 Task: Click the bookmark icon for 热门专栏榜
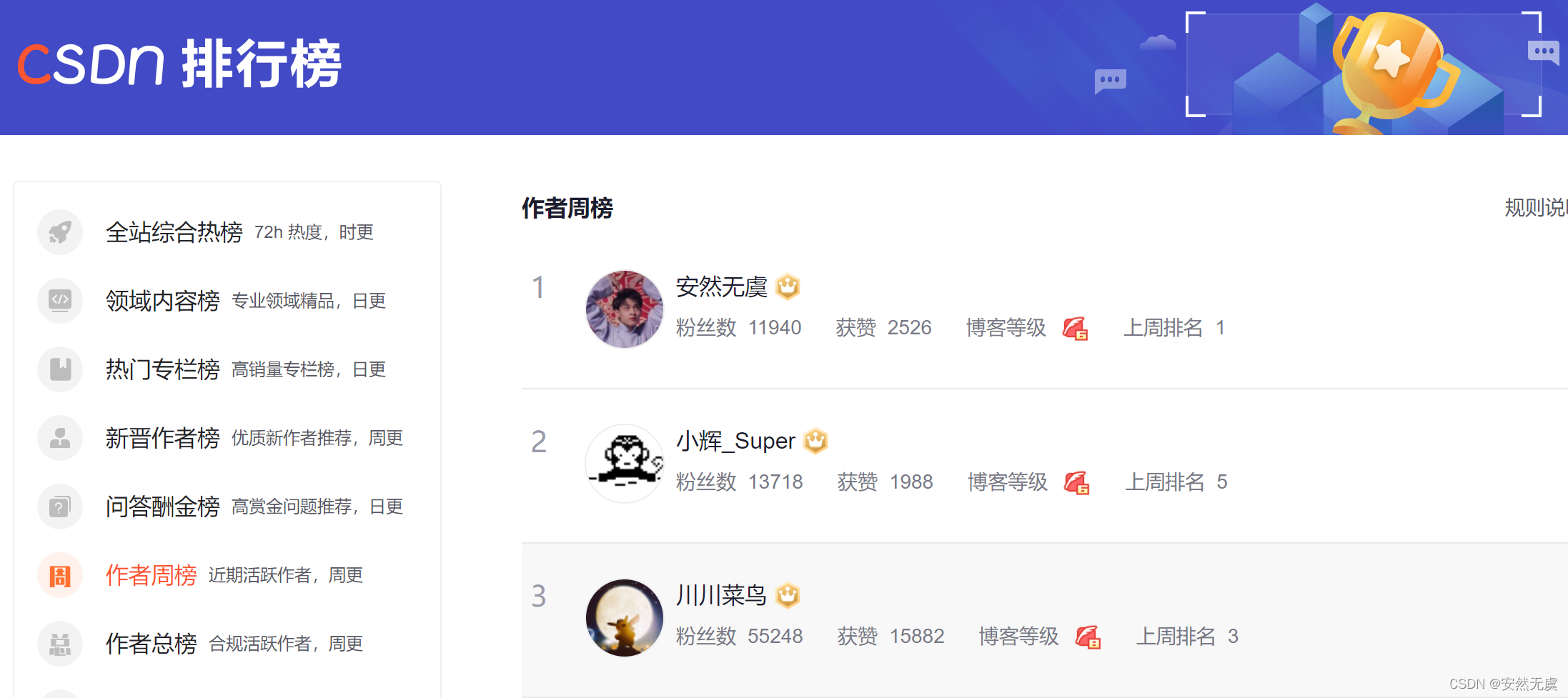[x=60, y=369]
